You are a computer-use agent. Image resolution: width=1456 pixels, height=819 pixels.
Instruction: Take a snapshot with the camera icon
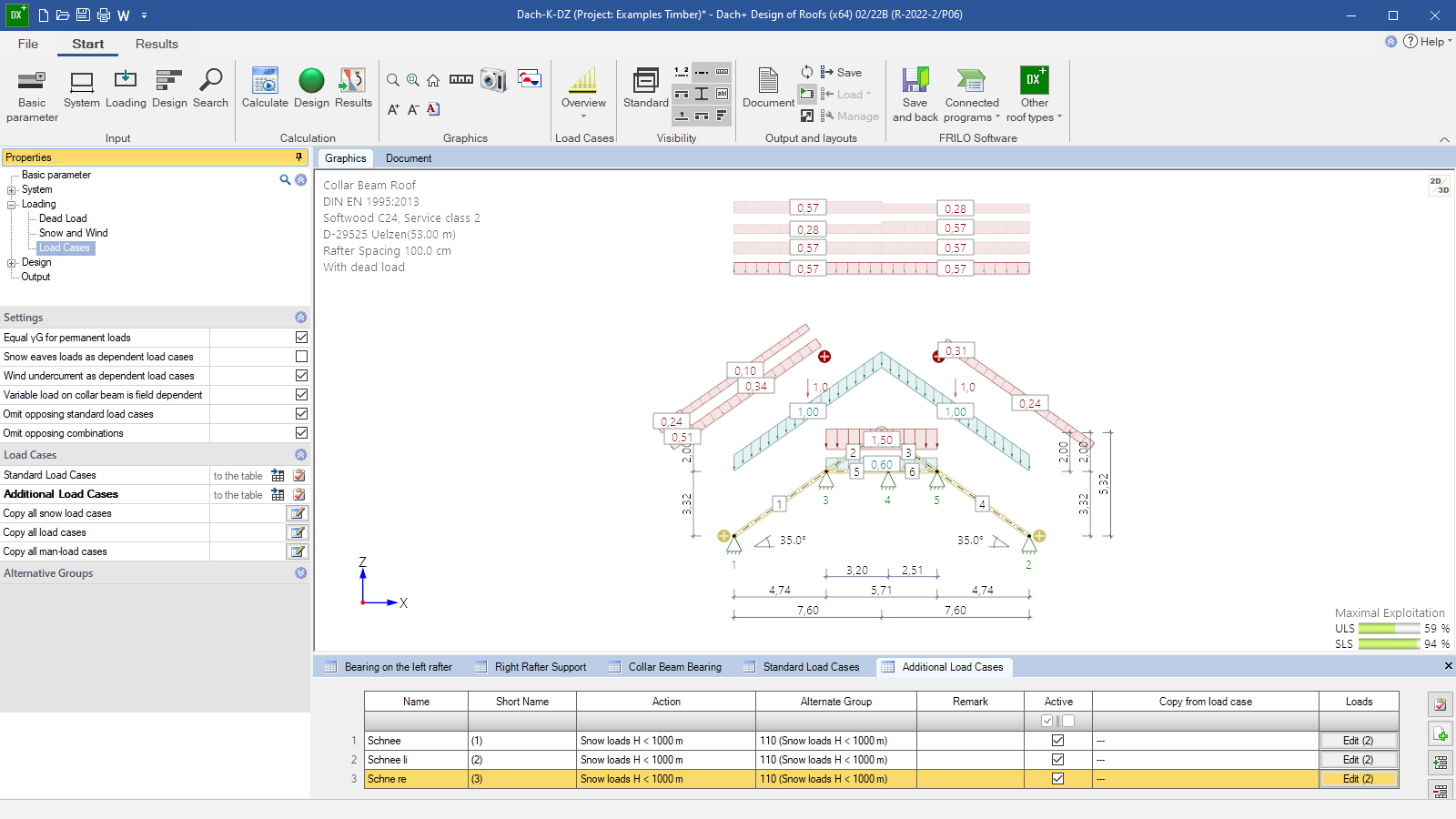(493, 80)
